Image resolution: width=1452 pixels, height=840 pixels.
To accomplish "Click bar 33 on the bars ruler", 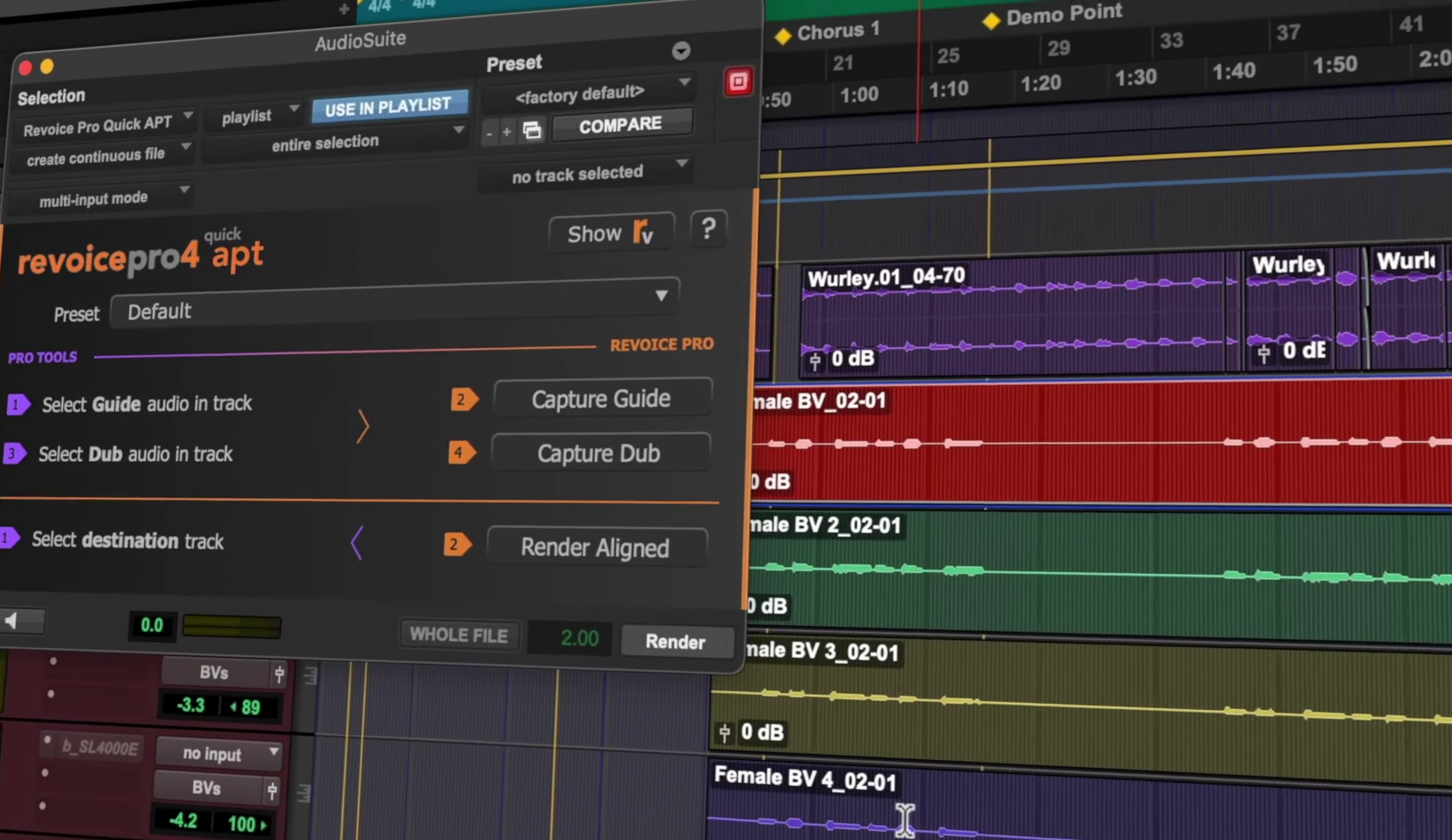I will pos(1171,40).
